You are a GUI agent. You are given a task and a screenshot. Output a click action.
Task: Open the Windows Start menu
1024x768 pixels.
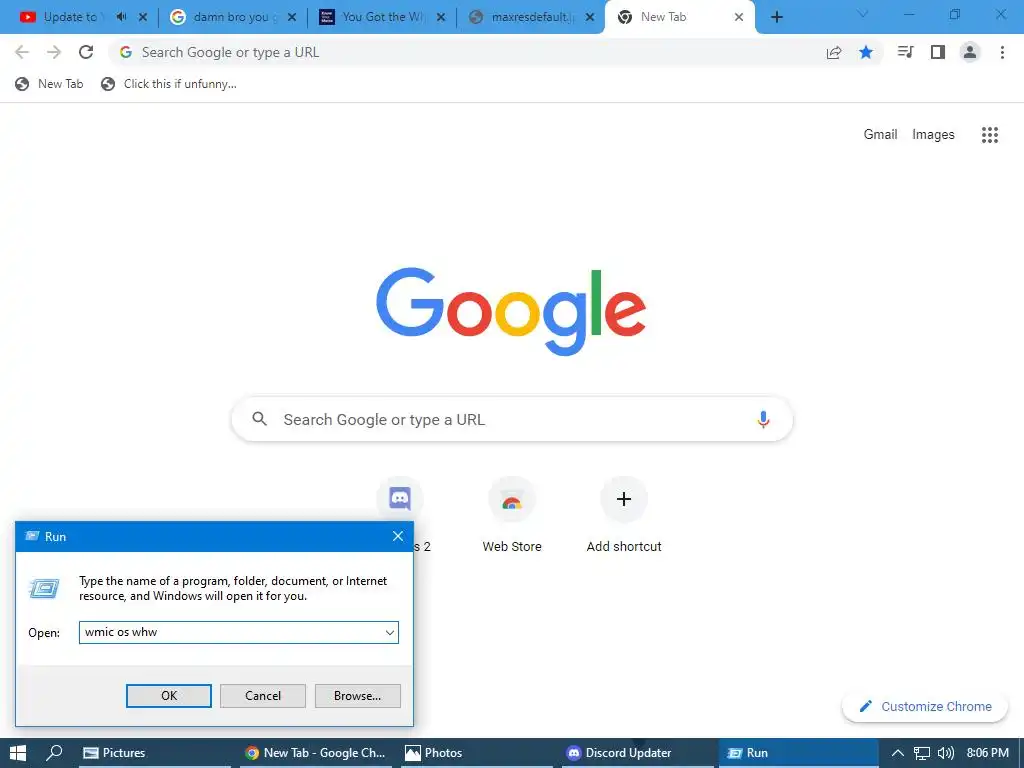(x=18, y=753)
